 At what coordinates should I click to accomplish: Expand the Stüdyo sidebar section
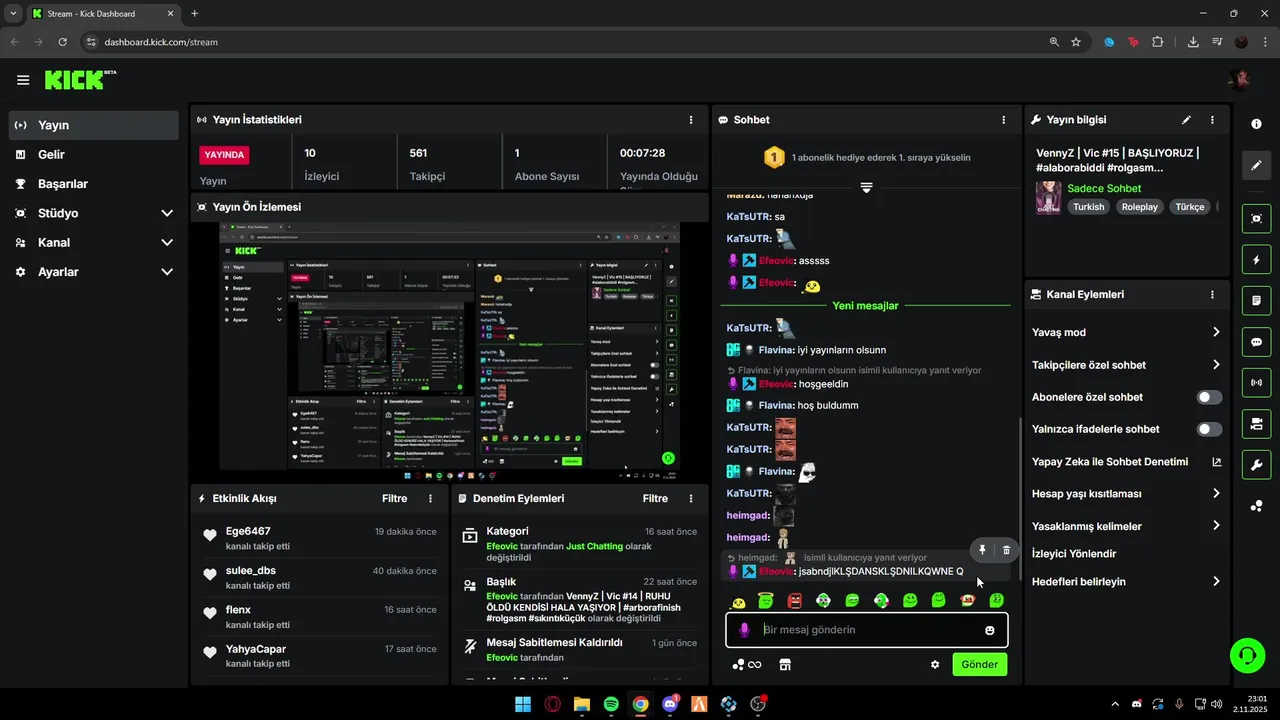click(x=93, y=213)
